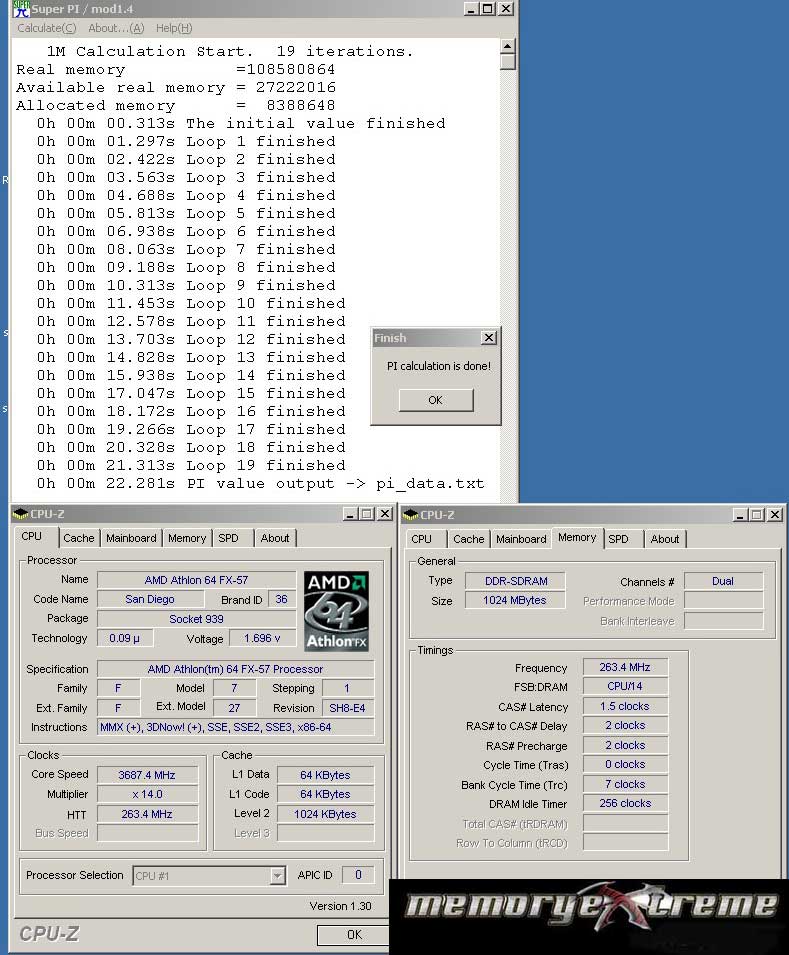Viewport: 789px width, 955px height.
Task: Click the Specification field AMD Athlon(tm) 64 FX-57 Processor
Action: (235, 669)
